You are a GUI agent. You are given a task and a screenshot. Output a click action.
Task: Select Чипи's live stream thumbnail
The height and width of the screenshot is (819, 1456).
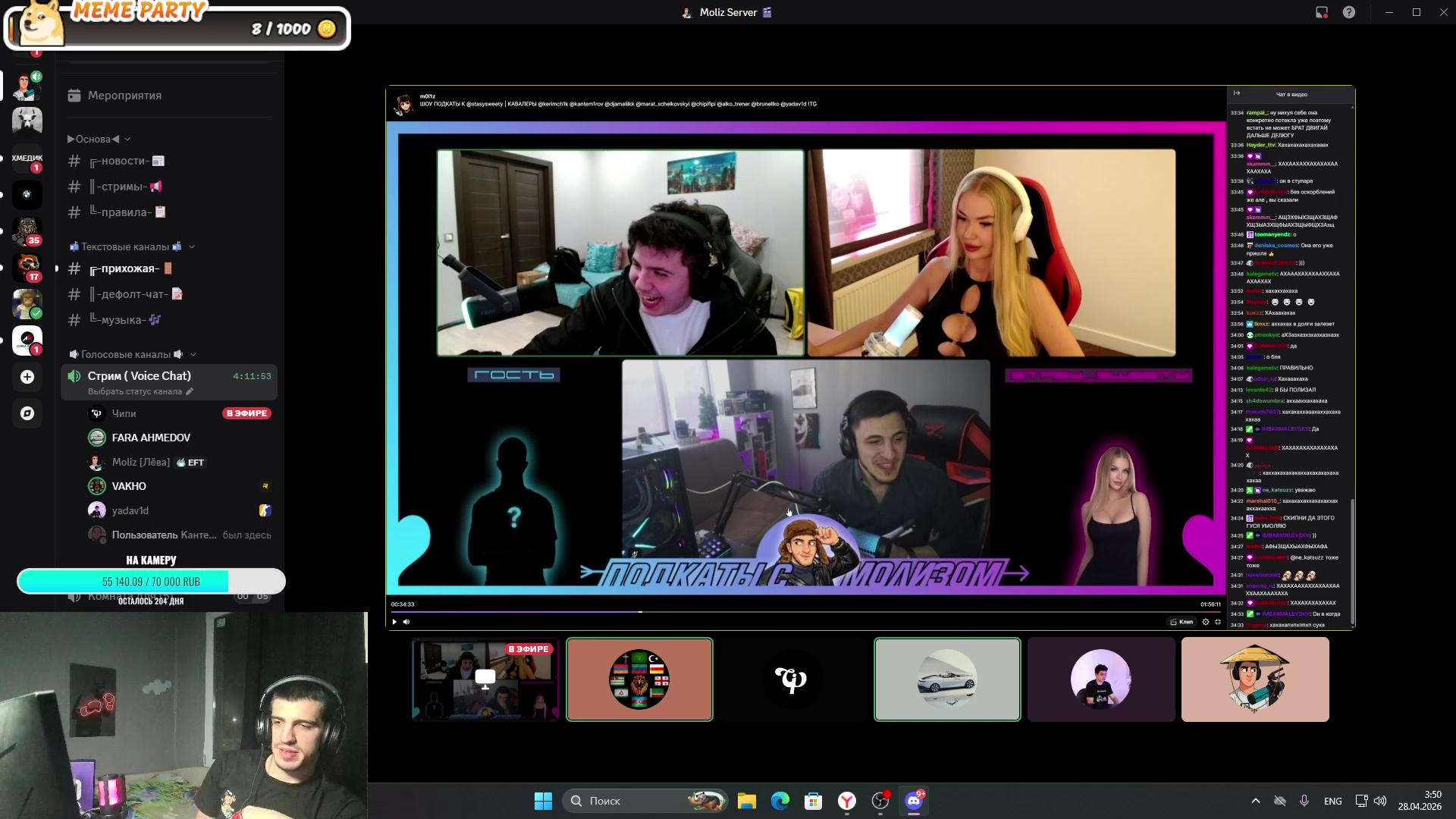pyautogui.click(x=485, y=679)
